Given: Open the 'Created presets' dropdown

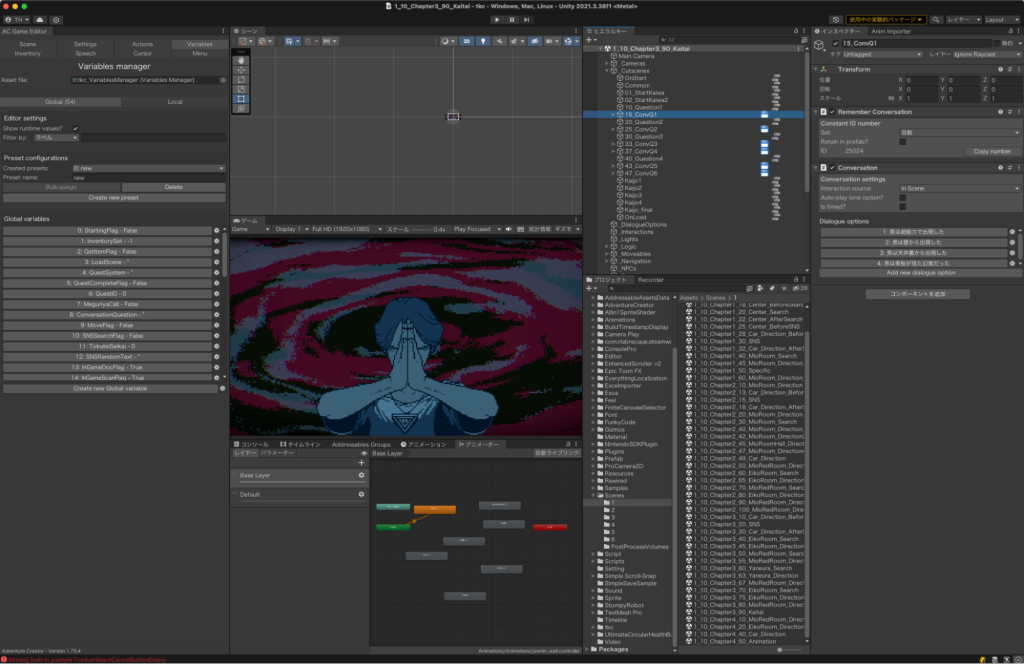Looking at the screenshot, I should pos(148,168).
